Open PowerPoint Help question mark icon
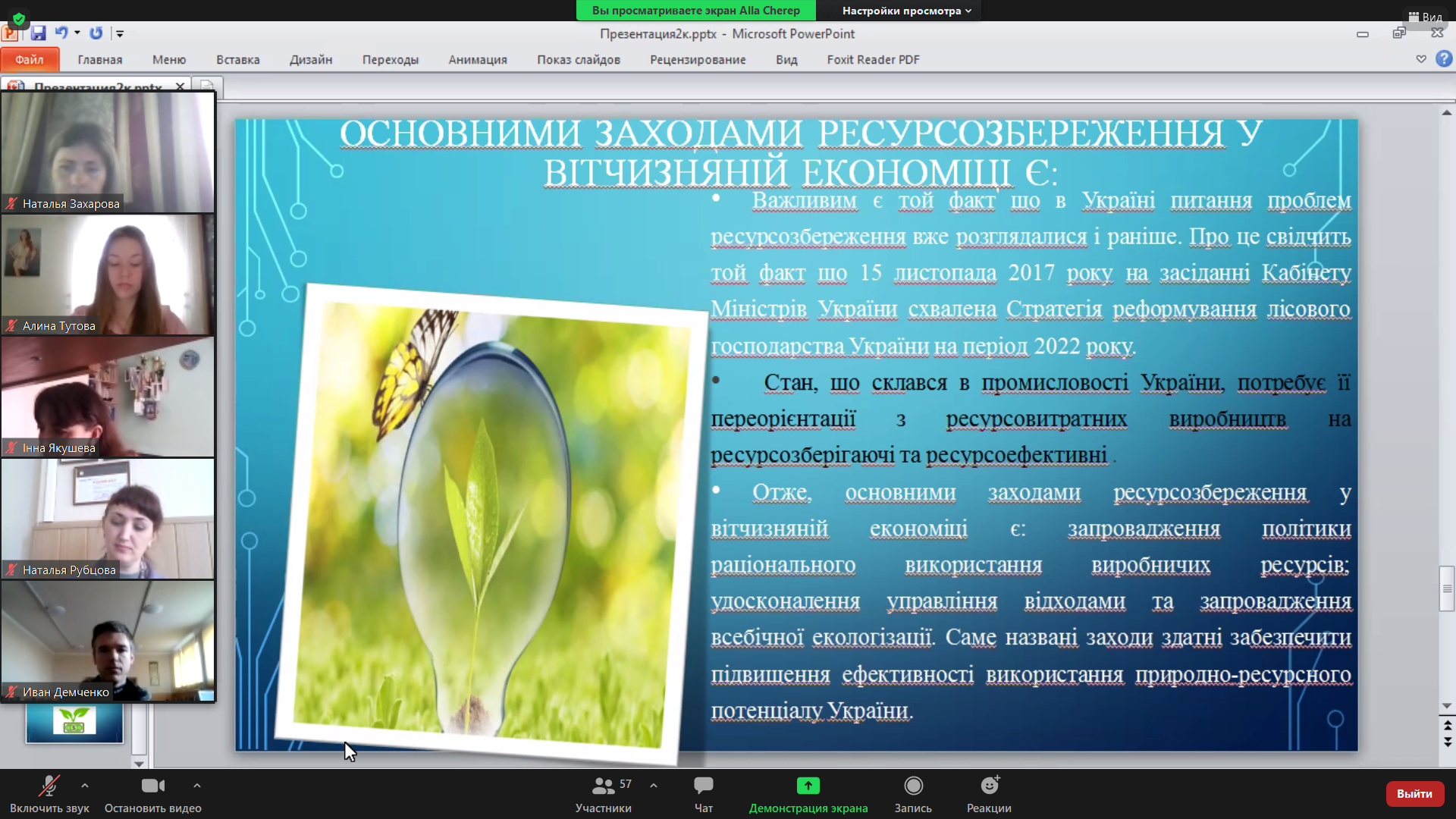This screenshot has height=819, width=1456. click(1444, 59)
